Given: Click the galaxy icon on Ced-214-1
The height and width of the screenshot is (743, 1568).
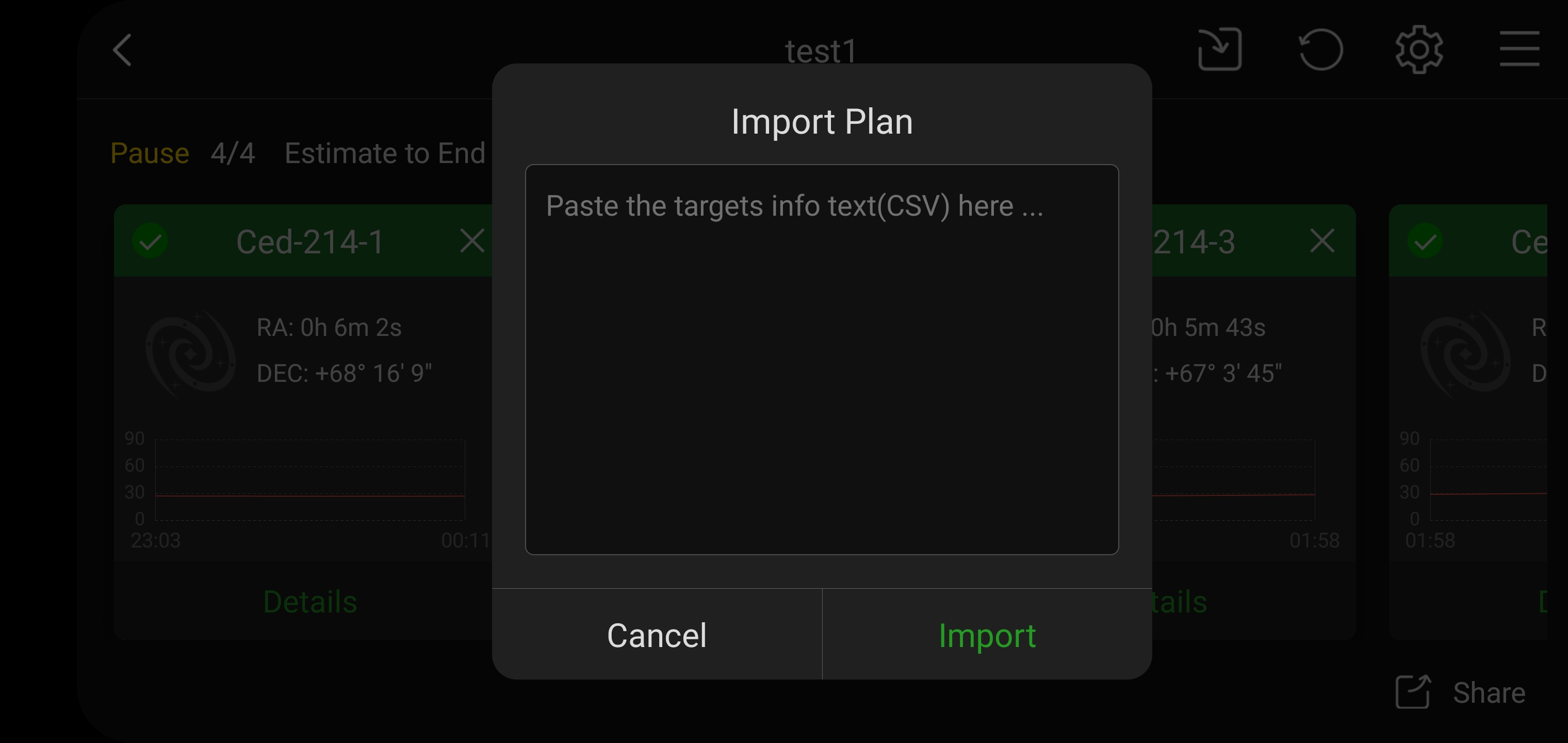Looking at the screenshot, I should pyautogui.click(x=190, y=352).
